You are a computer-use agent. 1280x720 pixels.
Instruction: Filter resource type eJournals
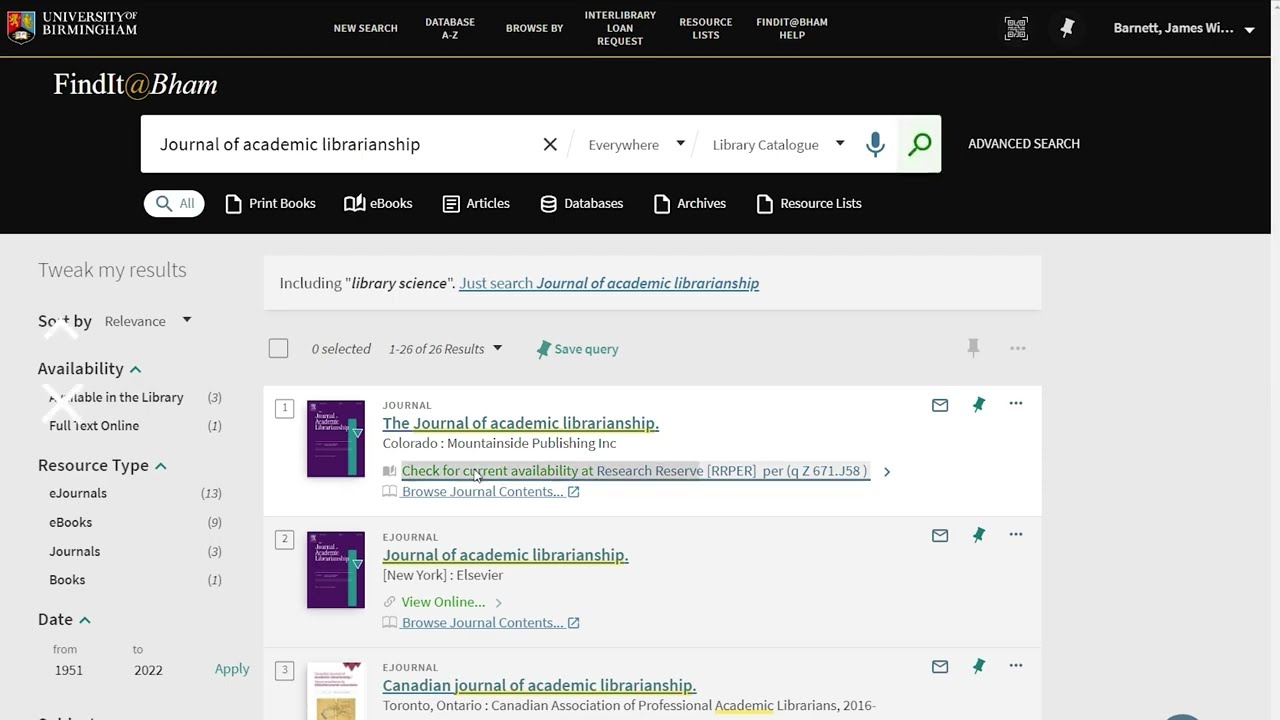coord(78,493)
